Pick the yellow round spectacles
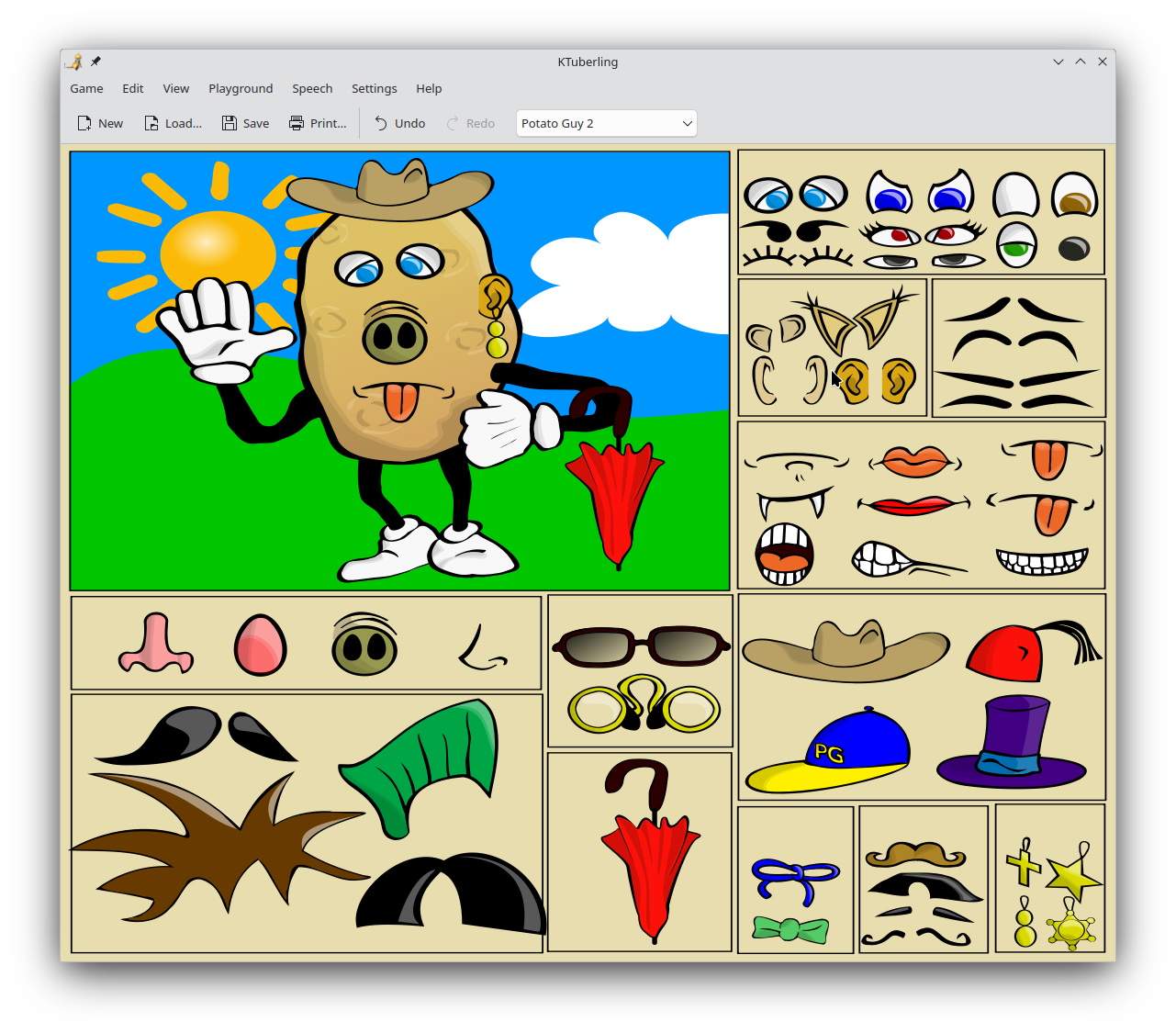The image size is (1176, 1033). pyautogui.click(x=643, y=705)
